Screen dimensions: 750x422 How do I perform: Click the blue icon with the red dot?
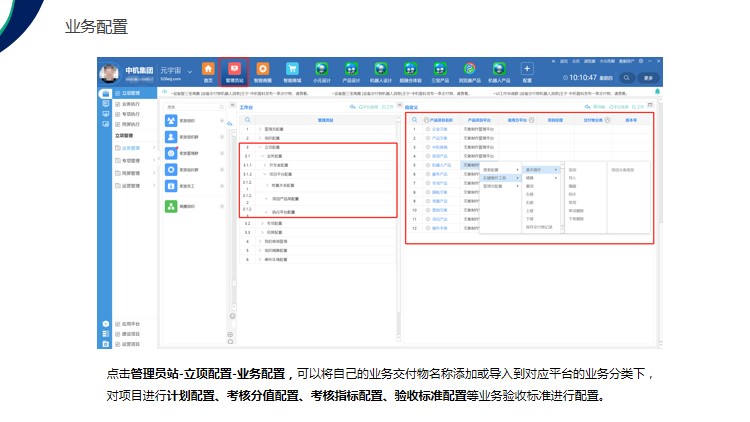pos(171,153)
